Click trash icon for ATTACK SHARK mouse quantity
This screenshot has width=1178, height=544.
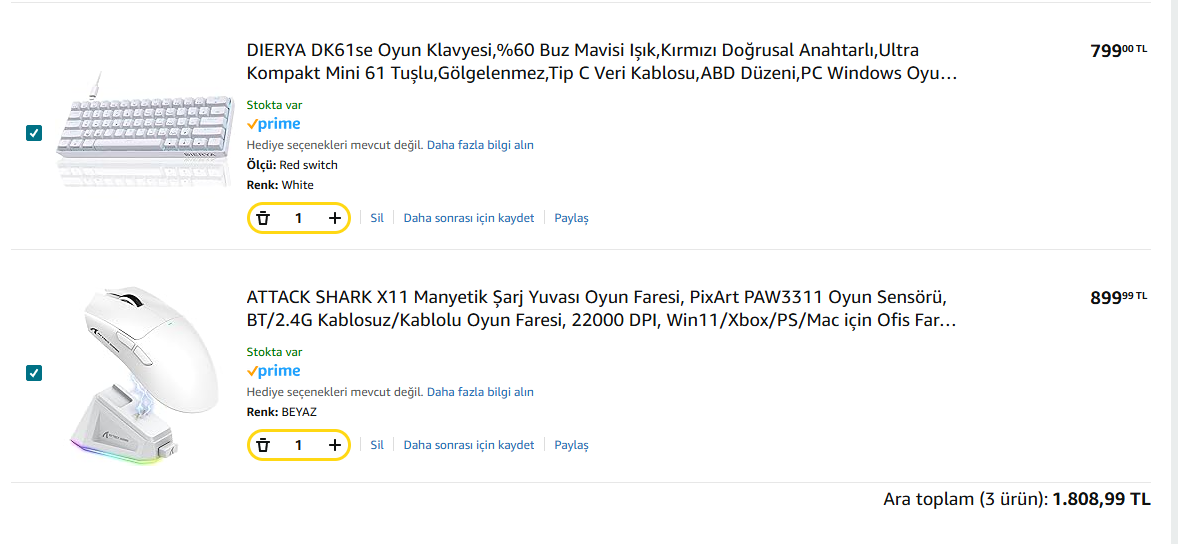pos(263,445)
